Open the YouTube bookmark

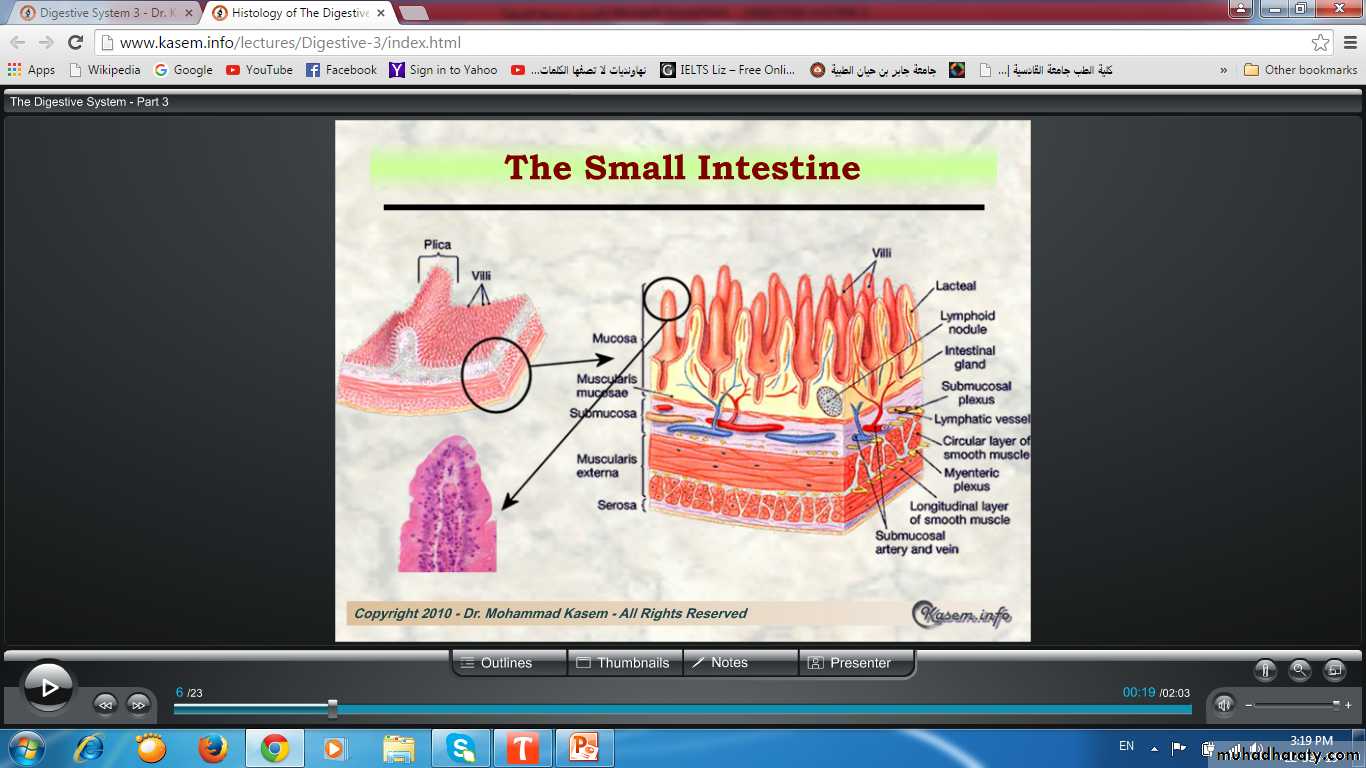[x=259, y=70]
